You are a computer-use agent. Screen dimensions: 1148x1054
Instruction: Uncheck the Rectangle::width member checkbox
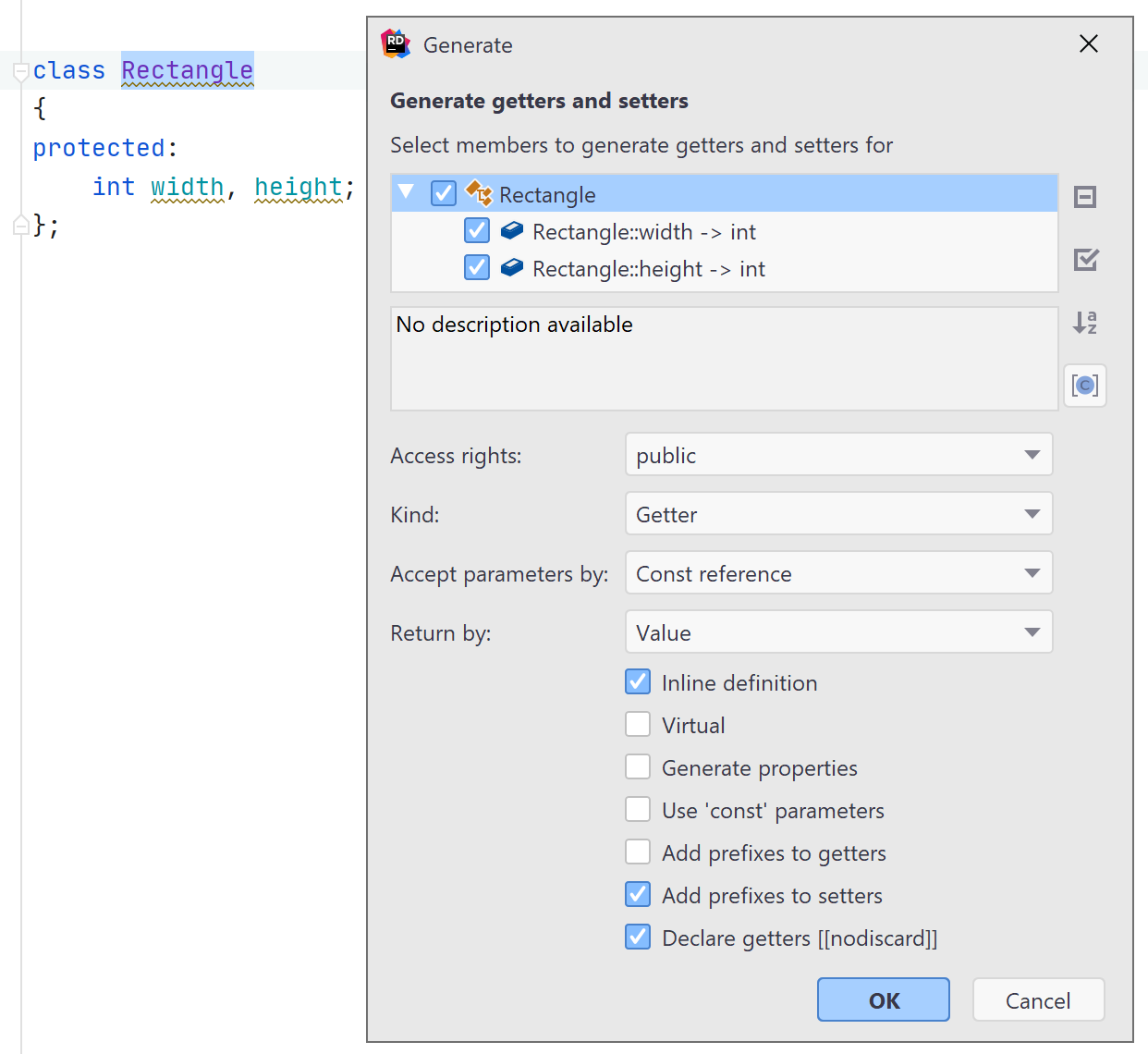pos(476,230)
